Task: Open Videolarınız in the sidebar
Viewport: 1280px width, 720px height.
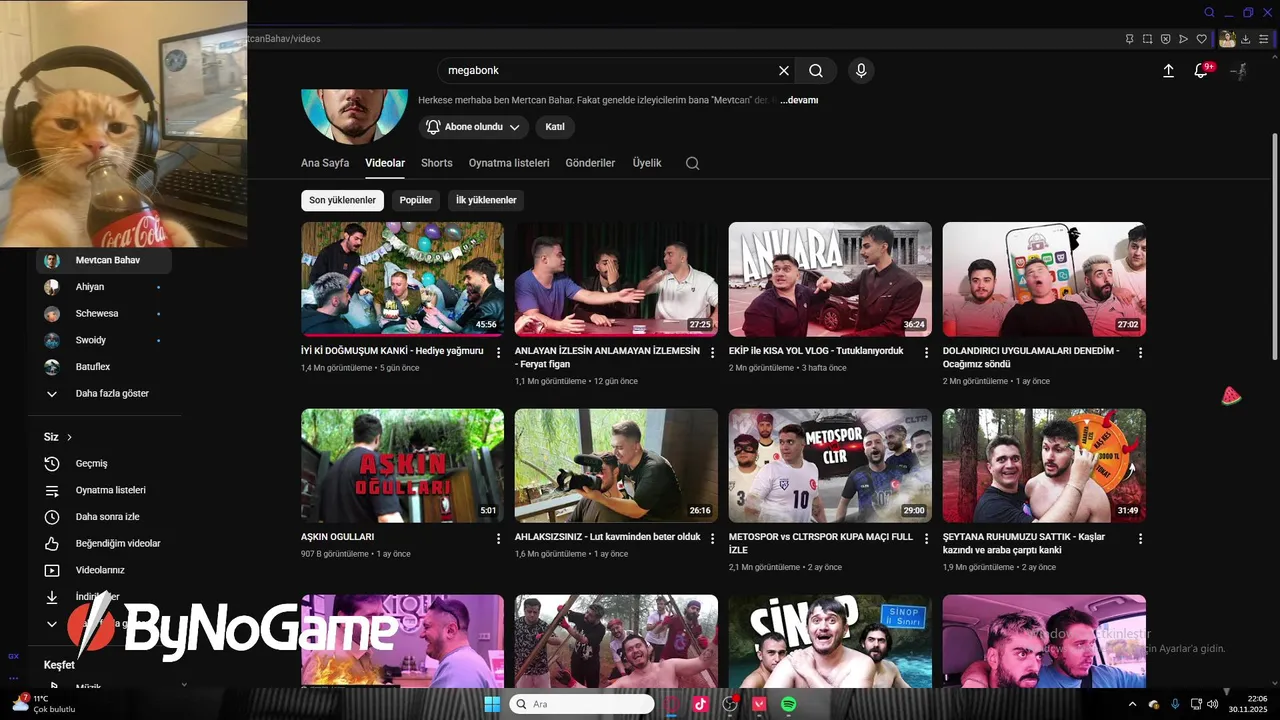Action: point(104,570)
